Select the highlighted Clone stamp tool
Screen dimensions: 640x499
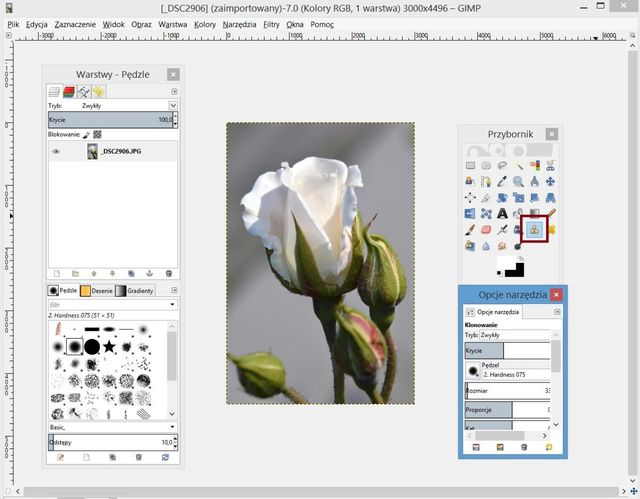pyautogui.click(x=534, y=230)
